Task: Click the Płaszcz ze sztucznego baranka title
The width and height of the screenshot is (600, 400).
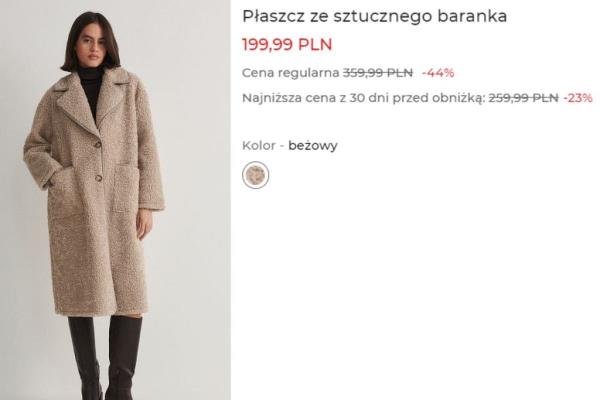Action: (x=375, y=16)
